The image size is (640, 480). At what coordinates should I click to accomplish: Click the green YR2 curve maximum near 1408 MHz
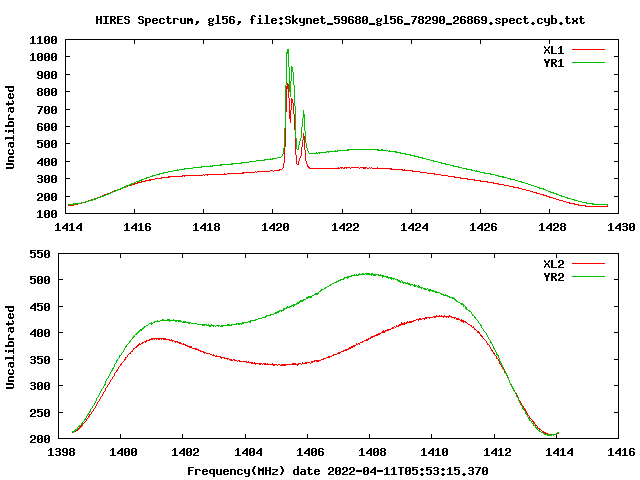(365, 274)
